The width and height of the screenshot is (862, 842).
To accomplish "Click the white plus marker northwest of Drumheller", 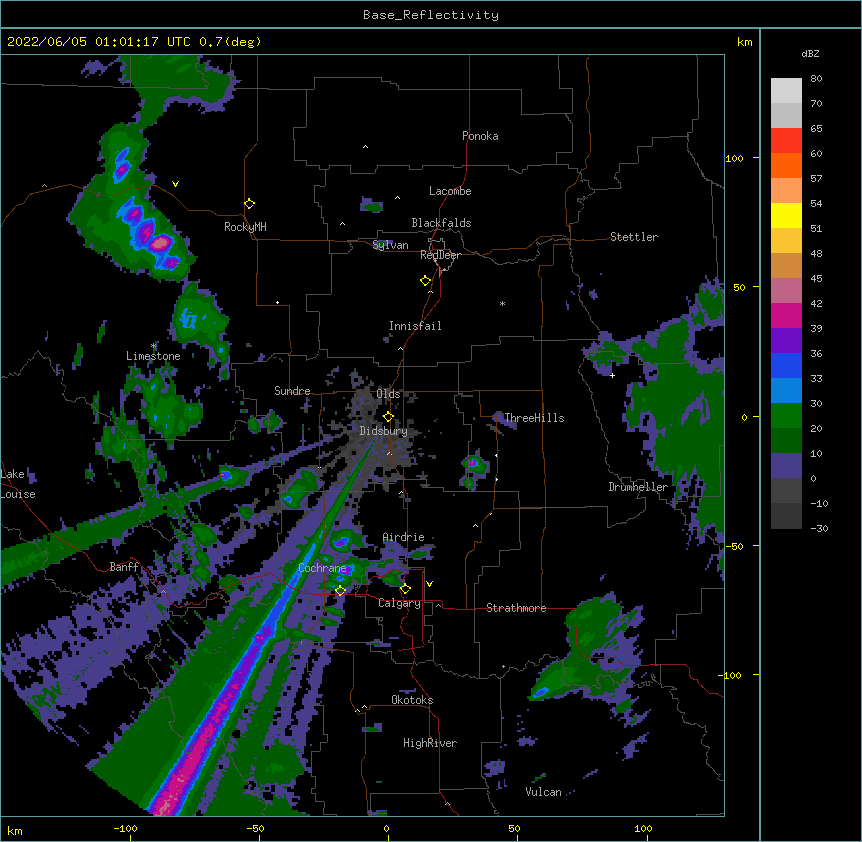I will 612,375.
